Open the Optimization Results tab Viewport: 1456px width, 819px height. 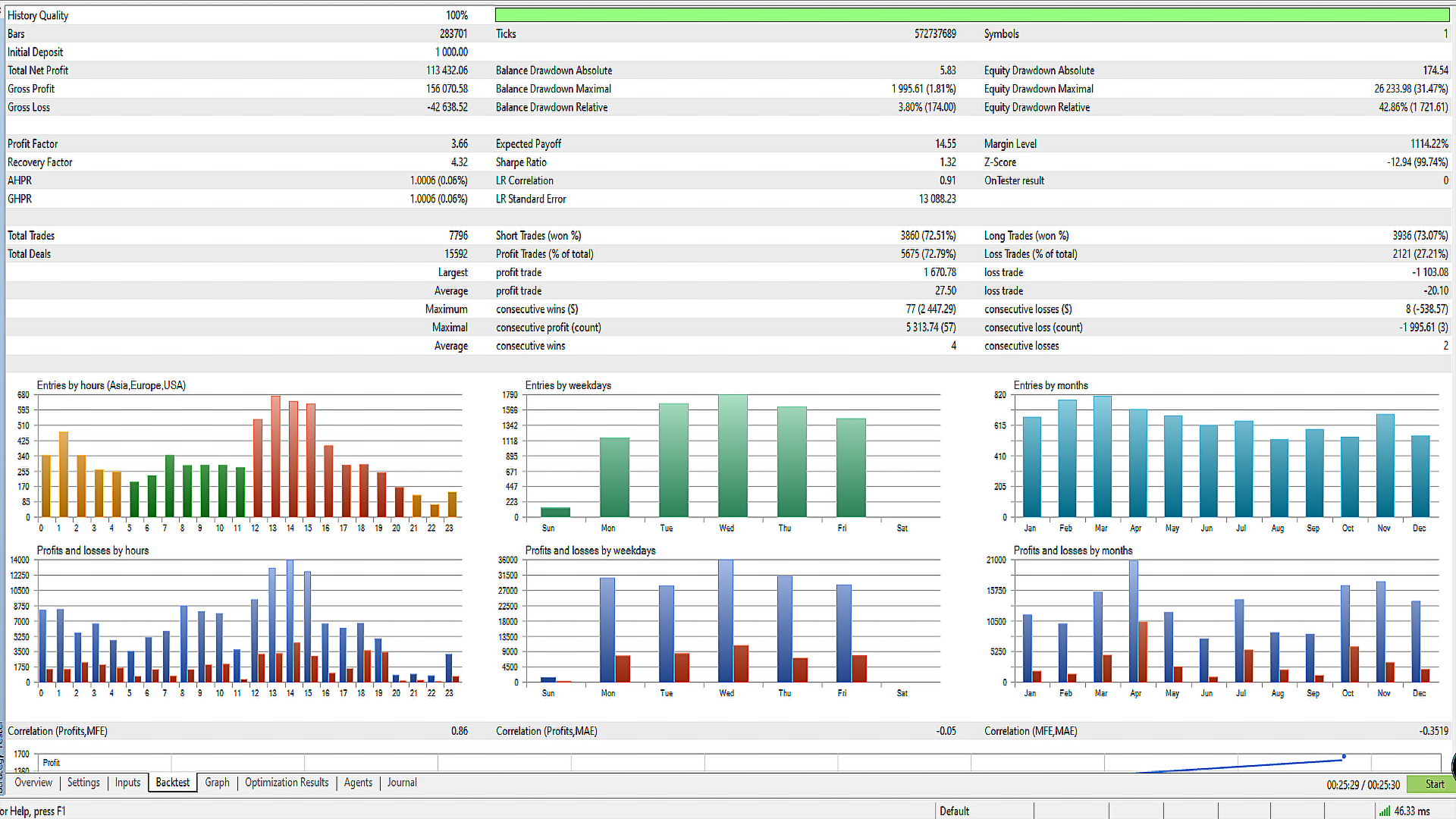point(287,783)
